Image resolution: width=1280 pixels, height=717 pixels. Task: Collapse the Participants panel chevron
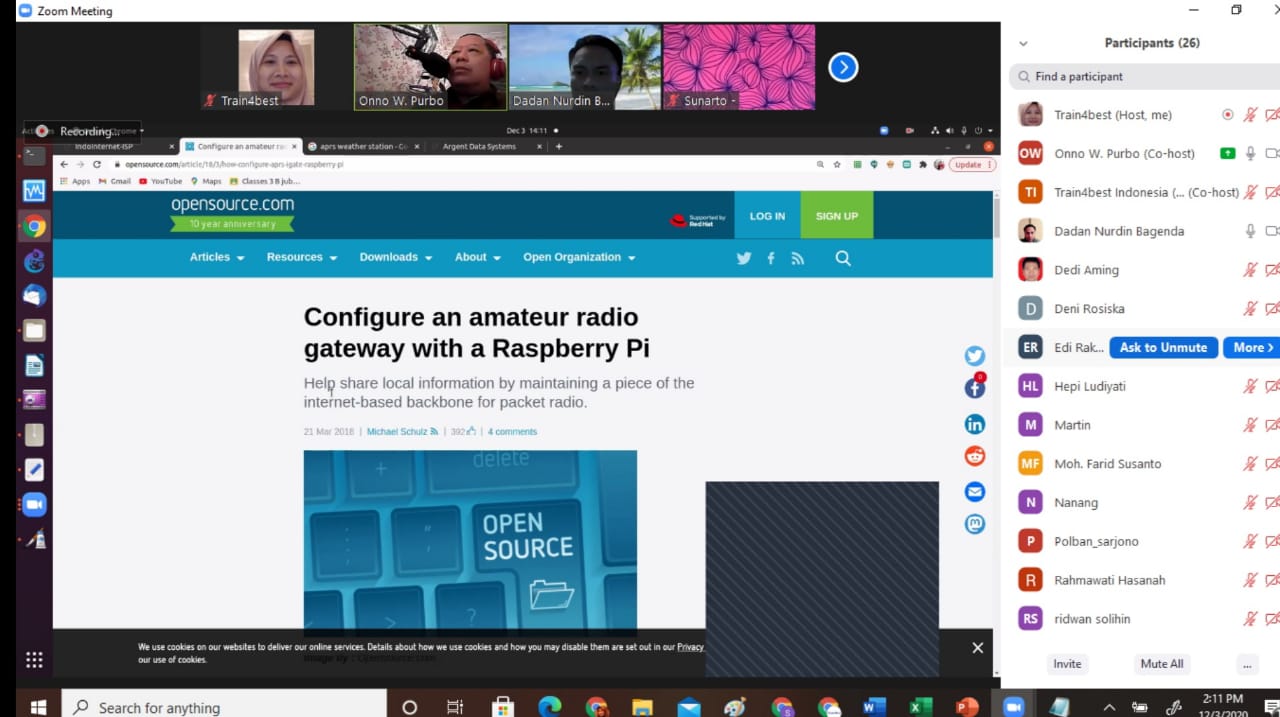point(1022,43)
